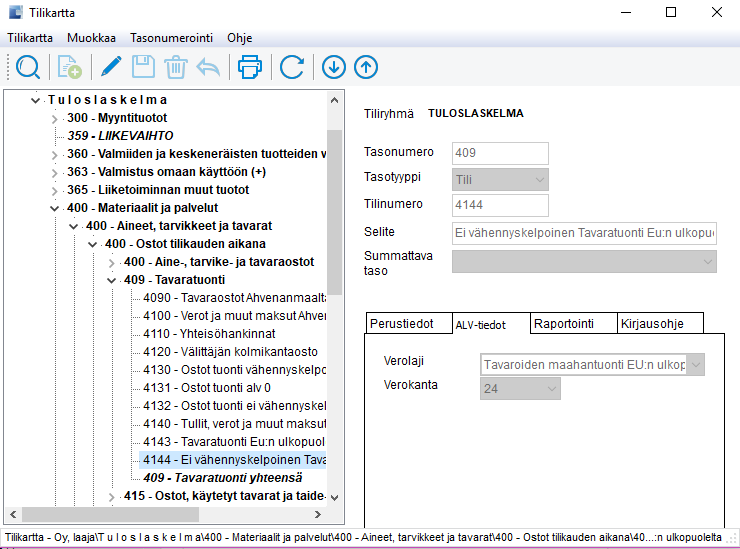Image resolution: width=740 pixels, height=549 pixels.
Task: Open the Ohje menu
Action: pos(240,38)
